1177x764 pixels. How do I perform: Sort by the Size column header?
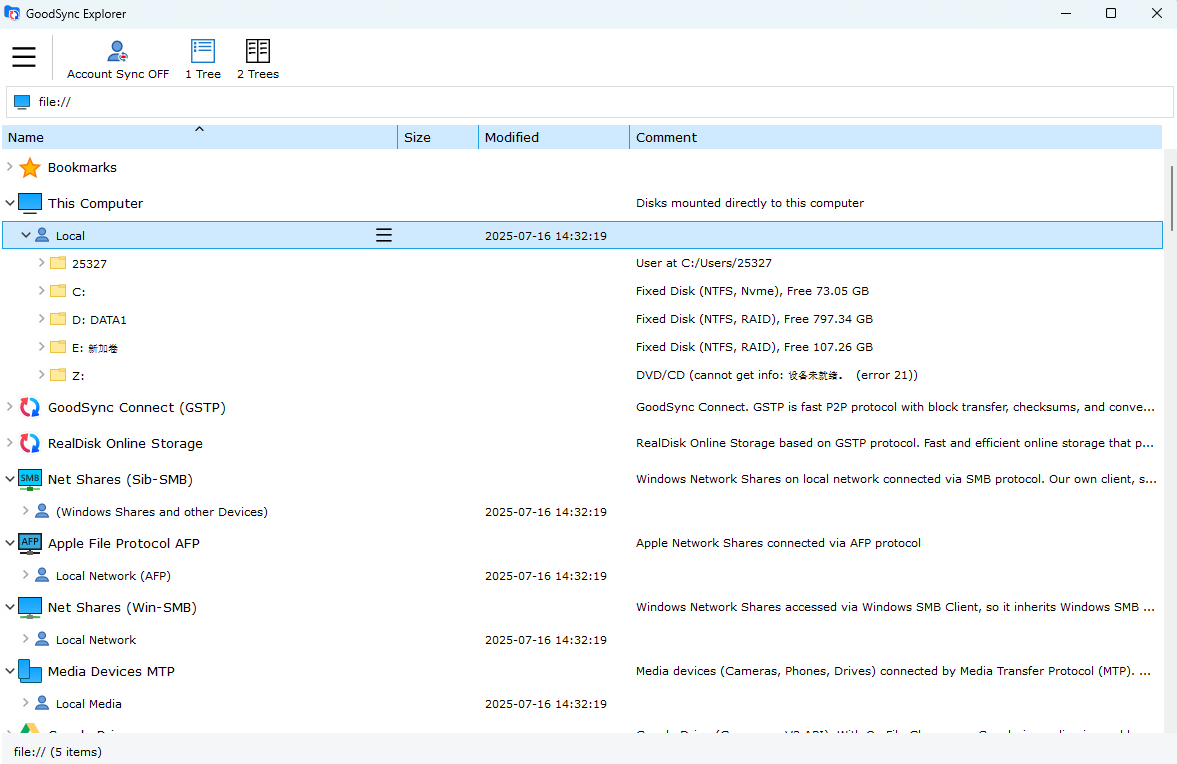pyautogui.click(x=437, y=138)
